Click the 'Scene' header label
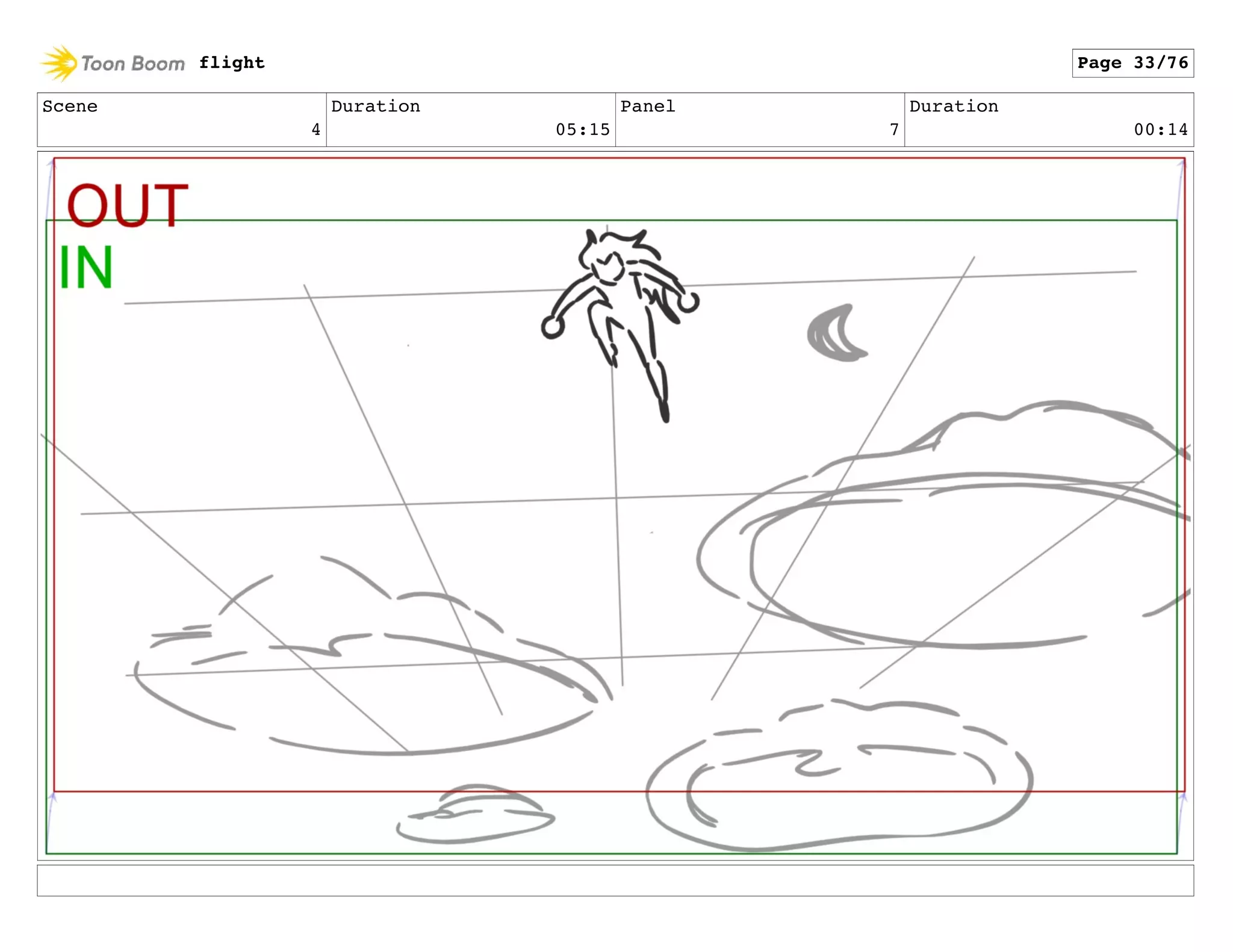The height and width of the screenshot is (952, 1233). (x=70, y=107)
